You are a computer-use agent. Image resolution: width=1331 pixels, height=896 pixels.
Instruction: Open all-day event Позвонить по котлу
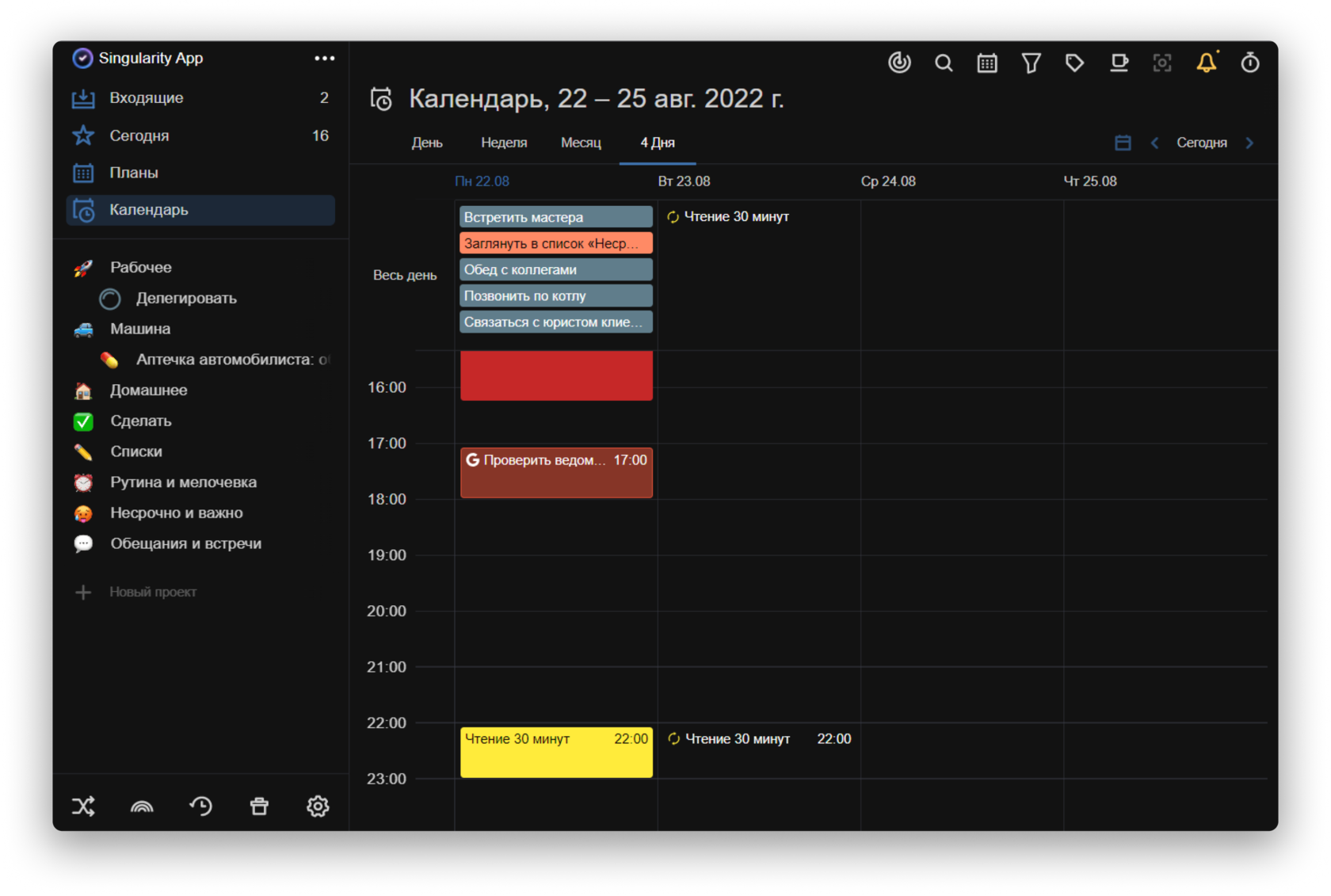coord(556,295)
